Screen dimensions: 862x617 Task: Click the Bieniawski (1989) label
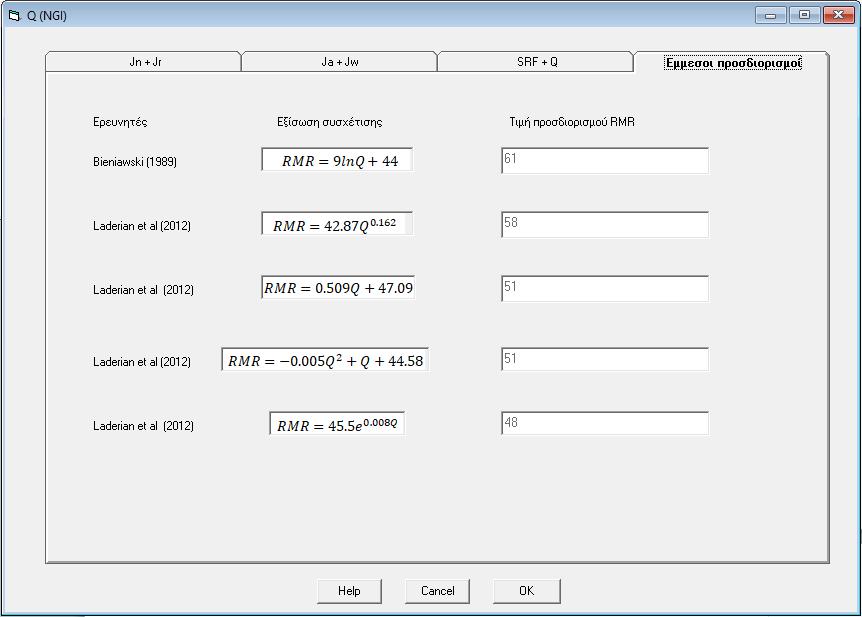135,162
